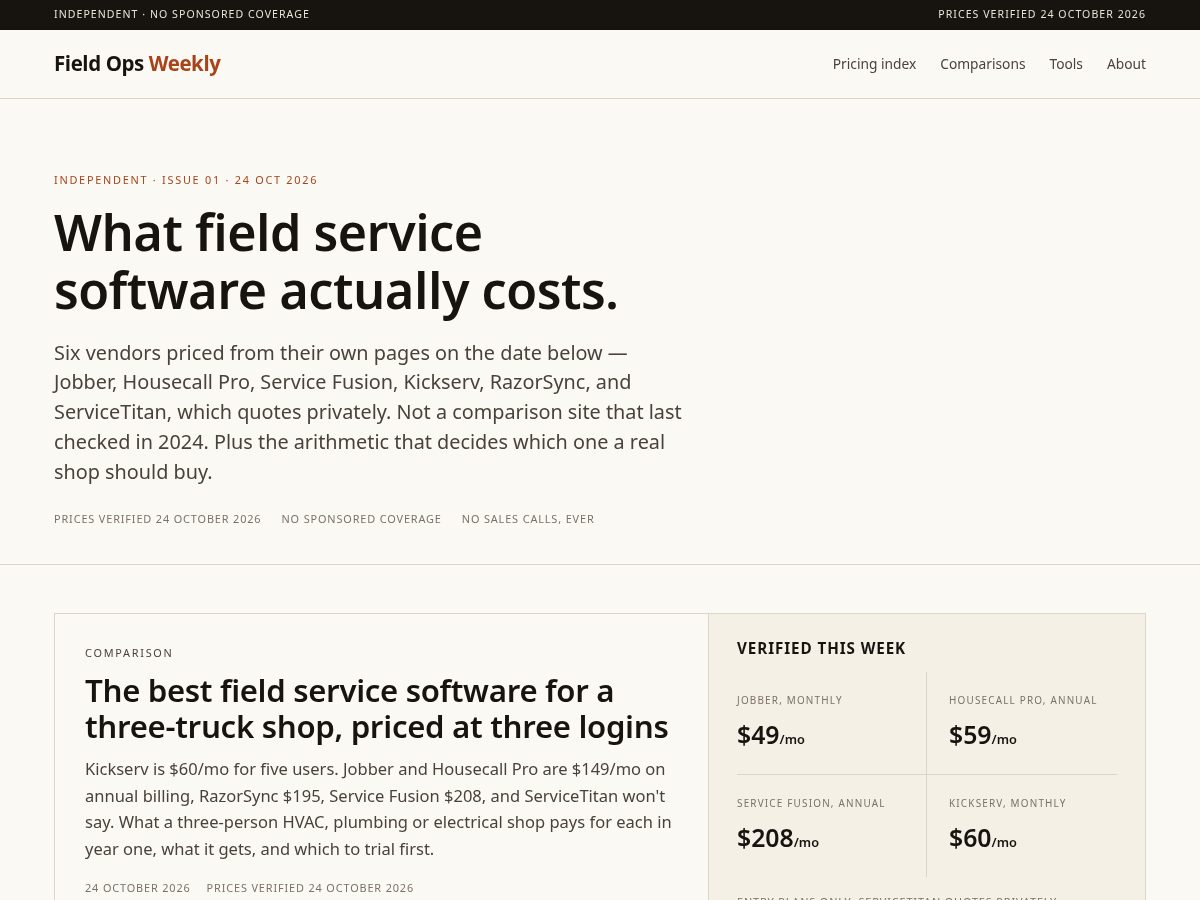Click the Housecall Pro price '$59/mo'

pos(983,735)
